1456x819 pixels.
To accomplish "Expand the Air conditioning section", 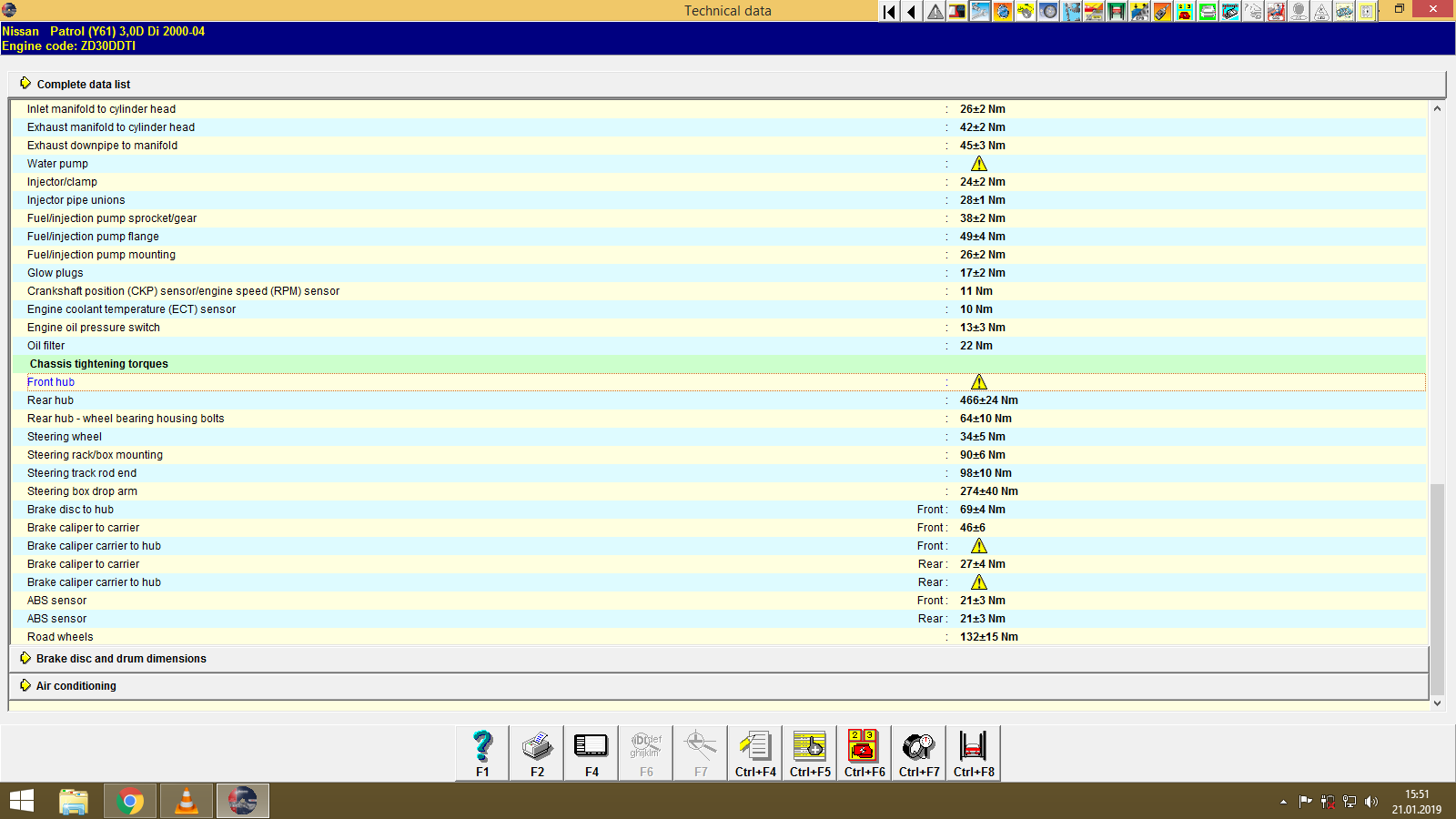I will click(75, 685).
